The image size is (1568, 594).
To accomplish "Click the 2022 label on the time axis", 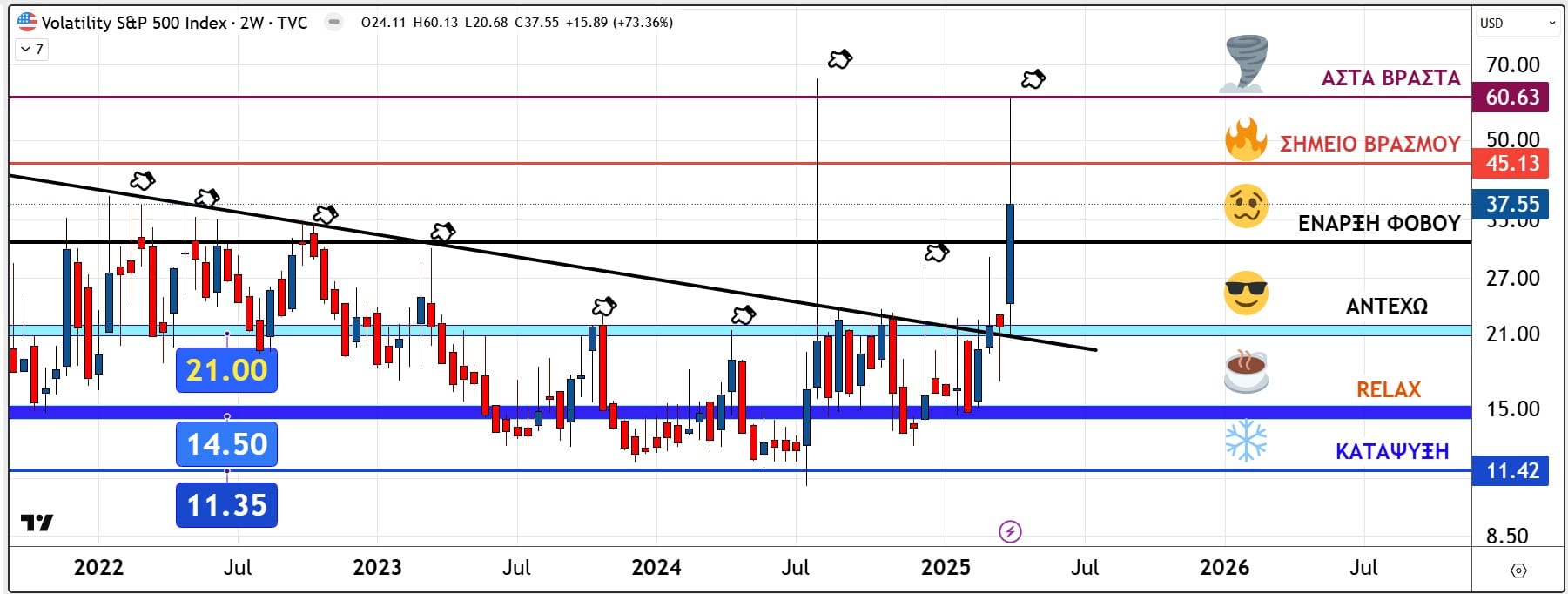I will click(x=98, y=568).
